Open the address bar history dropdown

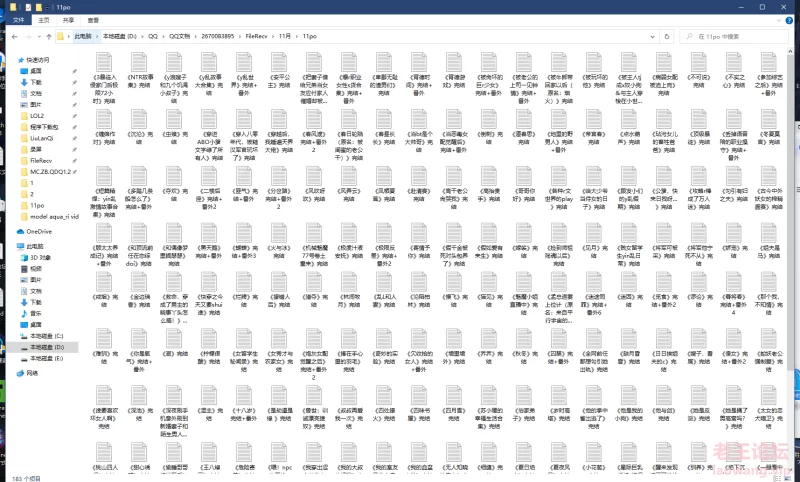pyautogui.click(x=652, y=37)
